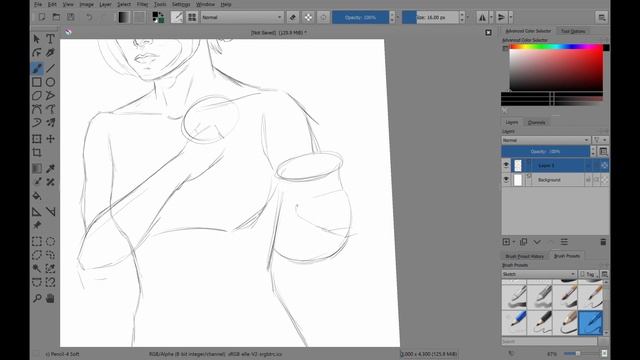This screenshot has width=640, height=360.
Task: Open the Sketch brush tag dropdown
Action: (538, 274)
